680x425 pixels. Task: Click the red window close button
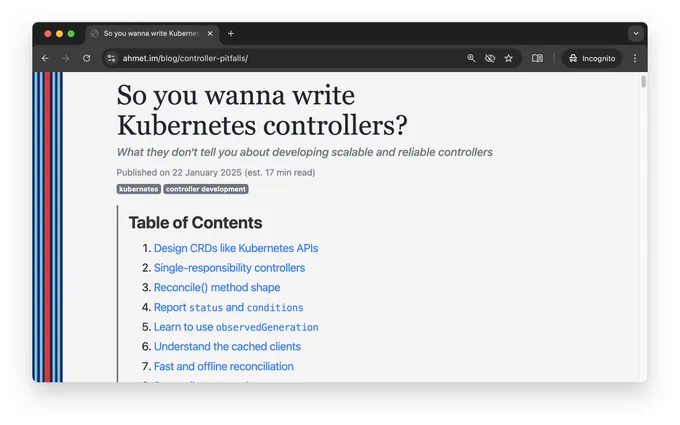[x=48, y=33]
